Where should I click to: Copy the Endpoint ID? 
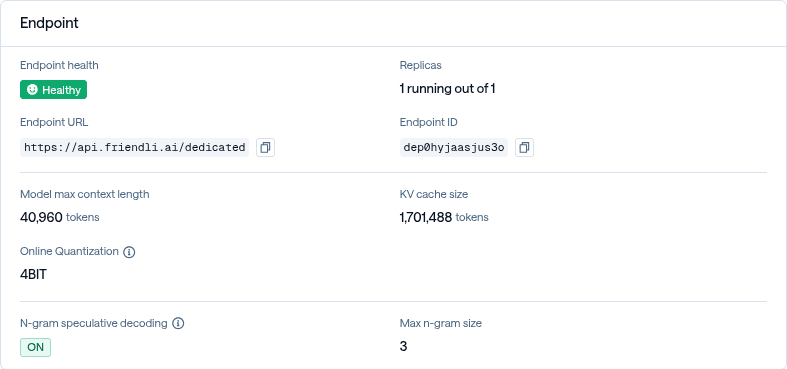point(524,148)
